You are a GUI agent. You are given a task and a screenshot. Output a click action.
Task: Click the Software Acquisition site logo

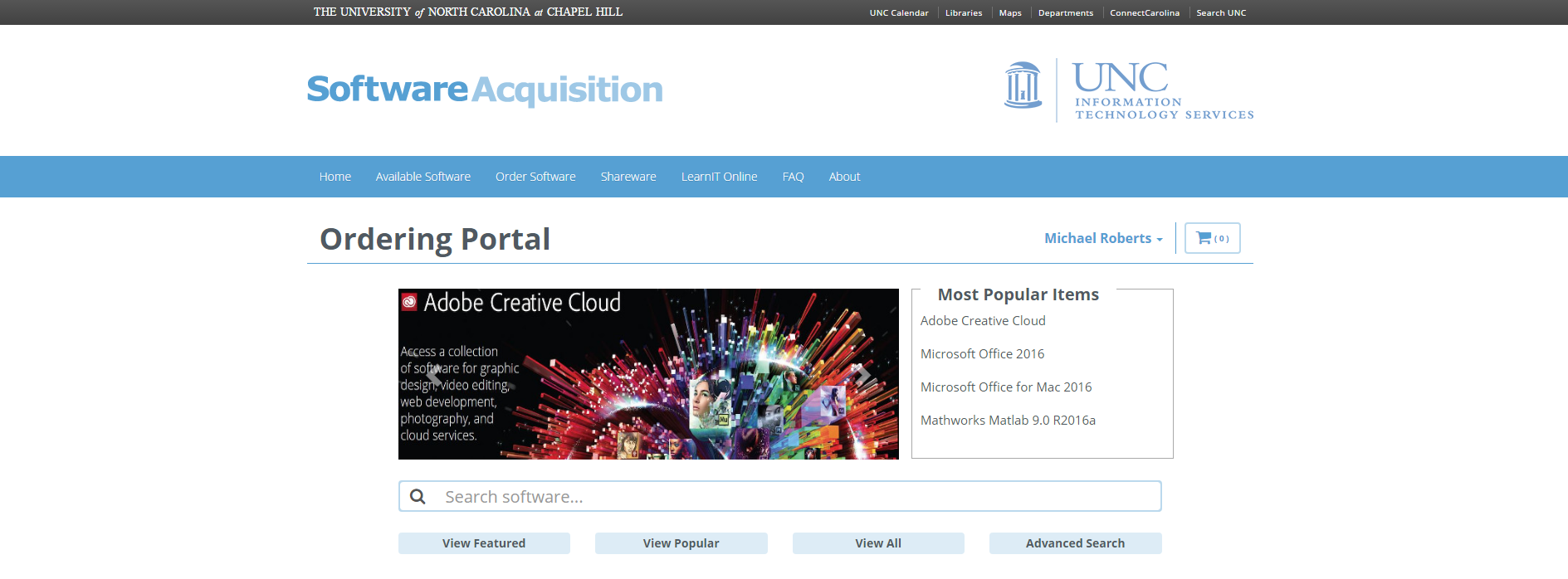485,90
